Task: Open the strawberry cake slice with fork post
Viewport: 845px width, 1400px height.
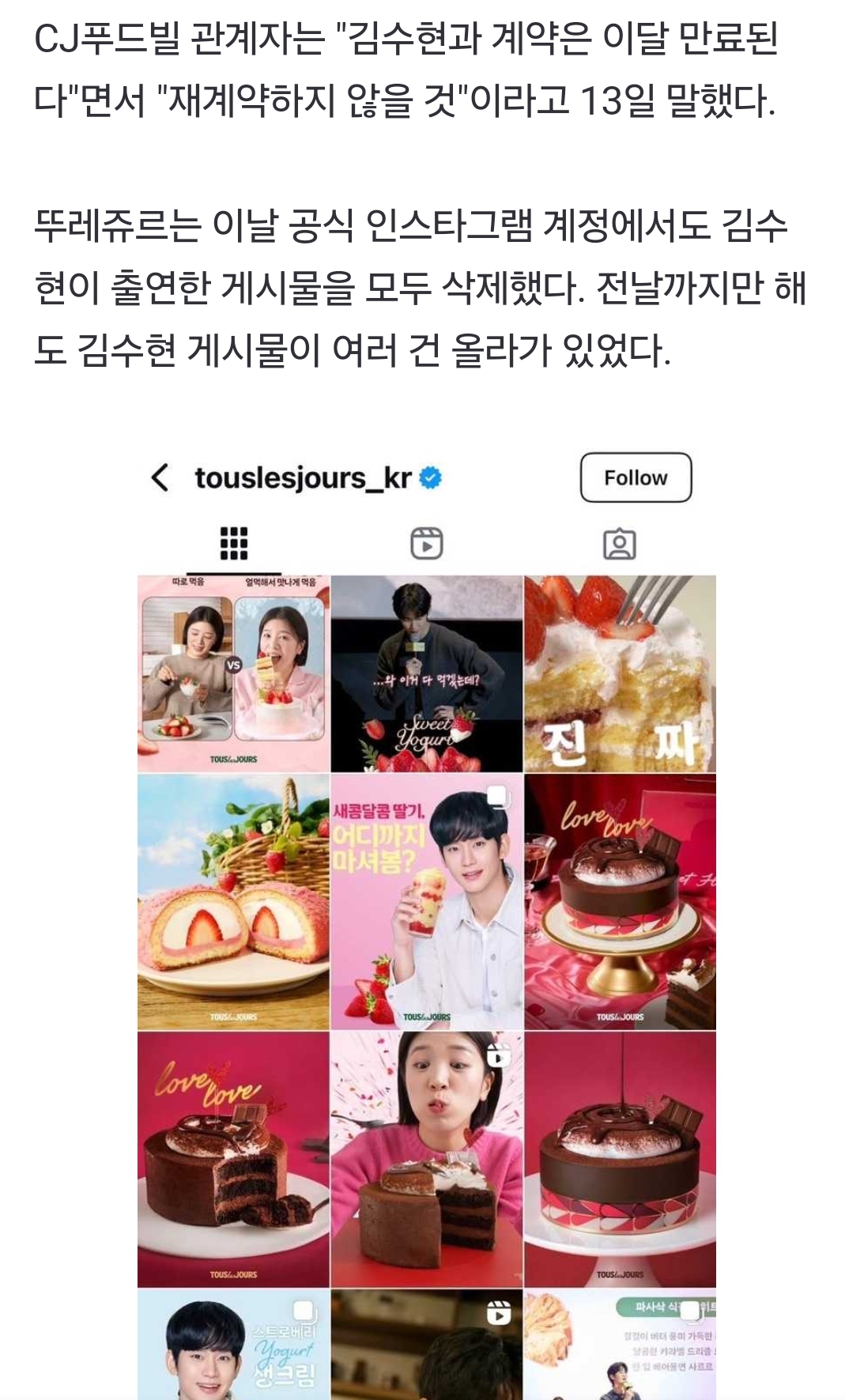Action: click(x=621, y=674)
